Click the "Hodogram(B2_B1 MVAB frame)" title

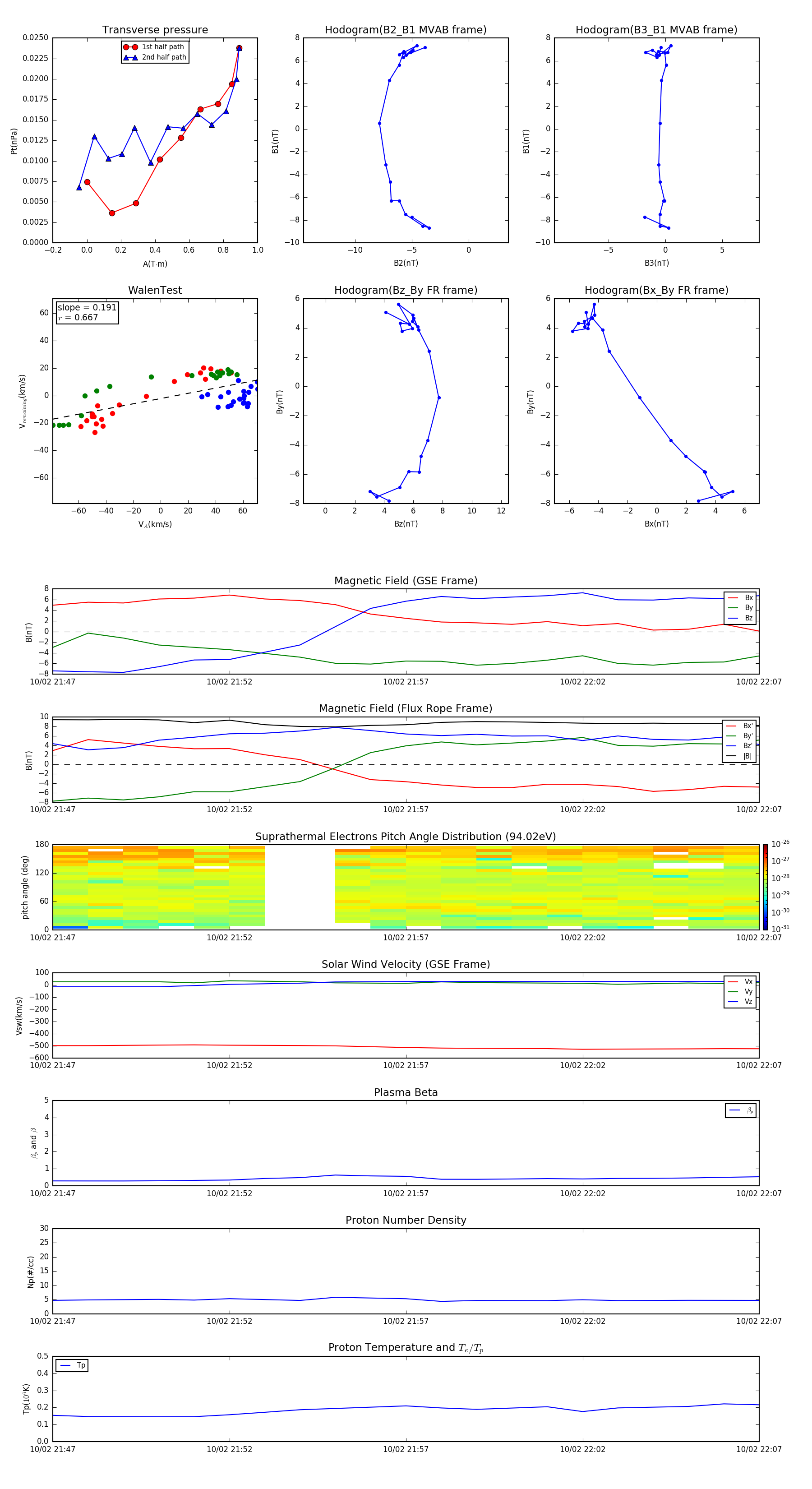click(406, 30)
